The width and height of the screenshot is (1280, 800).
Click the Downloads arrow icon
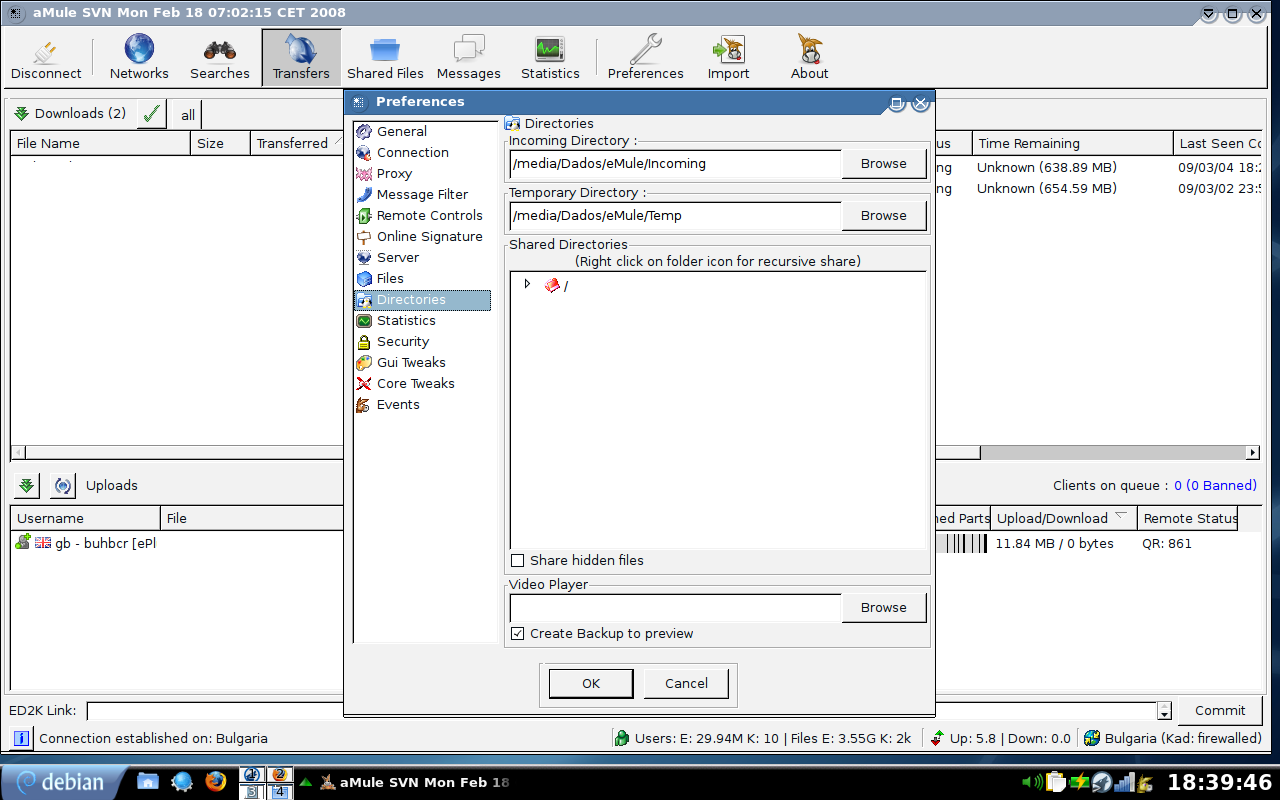pos(21,113)
